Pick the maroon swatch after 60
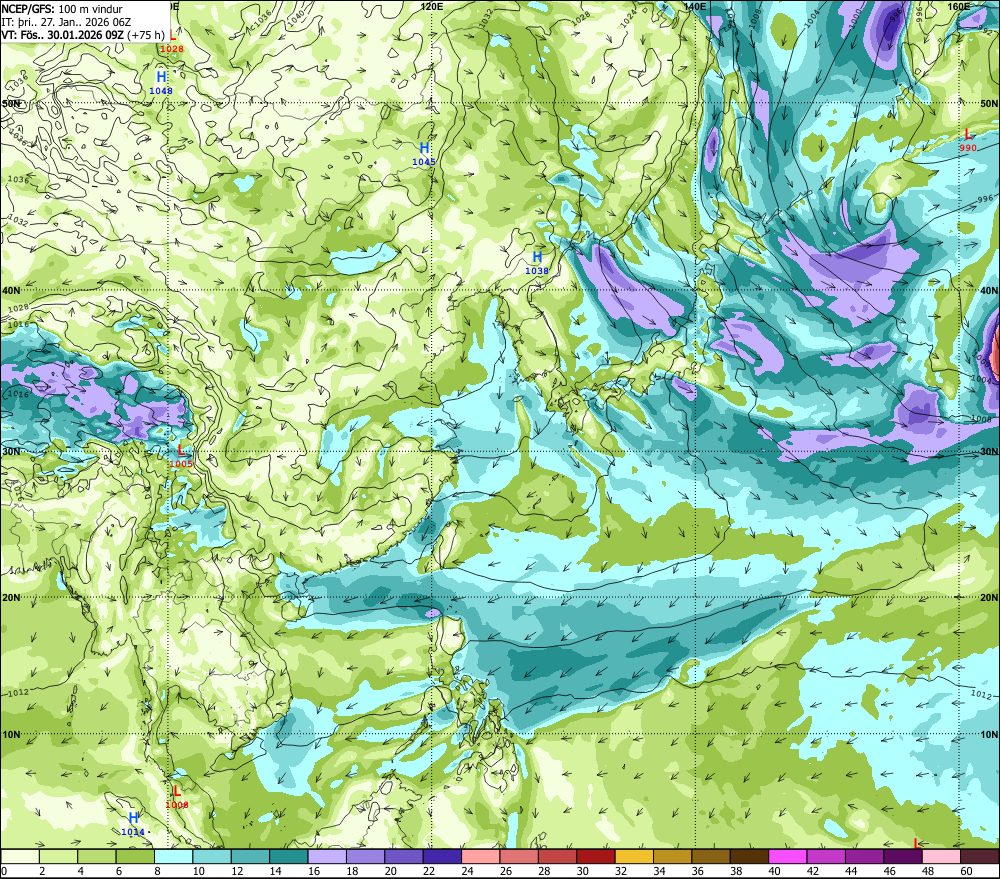The image size is (1000, 879). point(980,856)
